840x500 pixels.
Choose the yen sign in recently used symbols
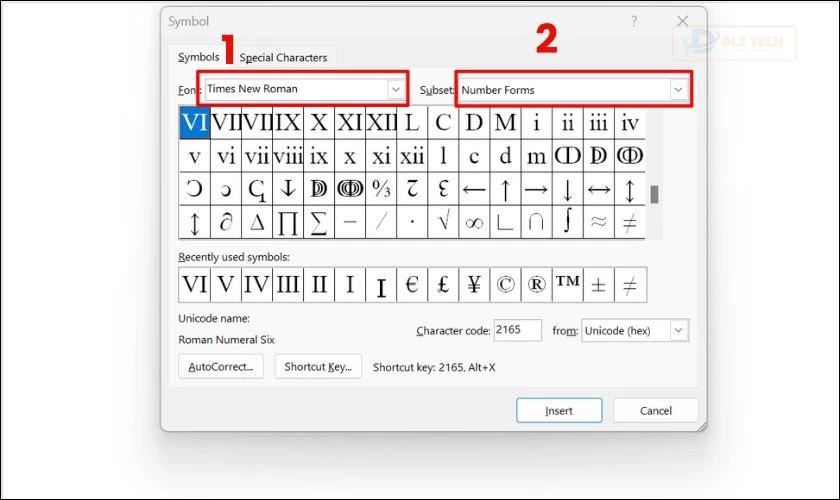pyautogui.click(x=474, y=285)
